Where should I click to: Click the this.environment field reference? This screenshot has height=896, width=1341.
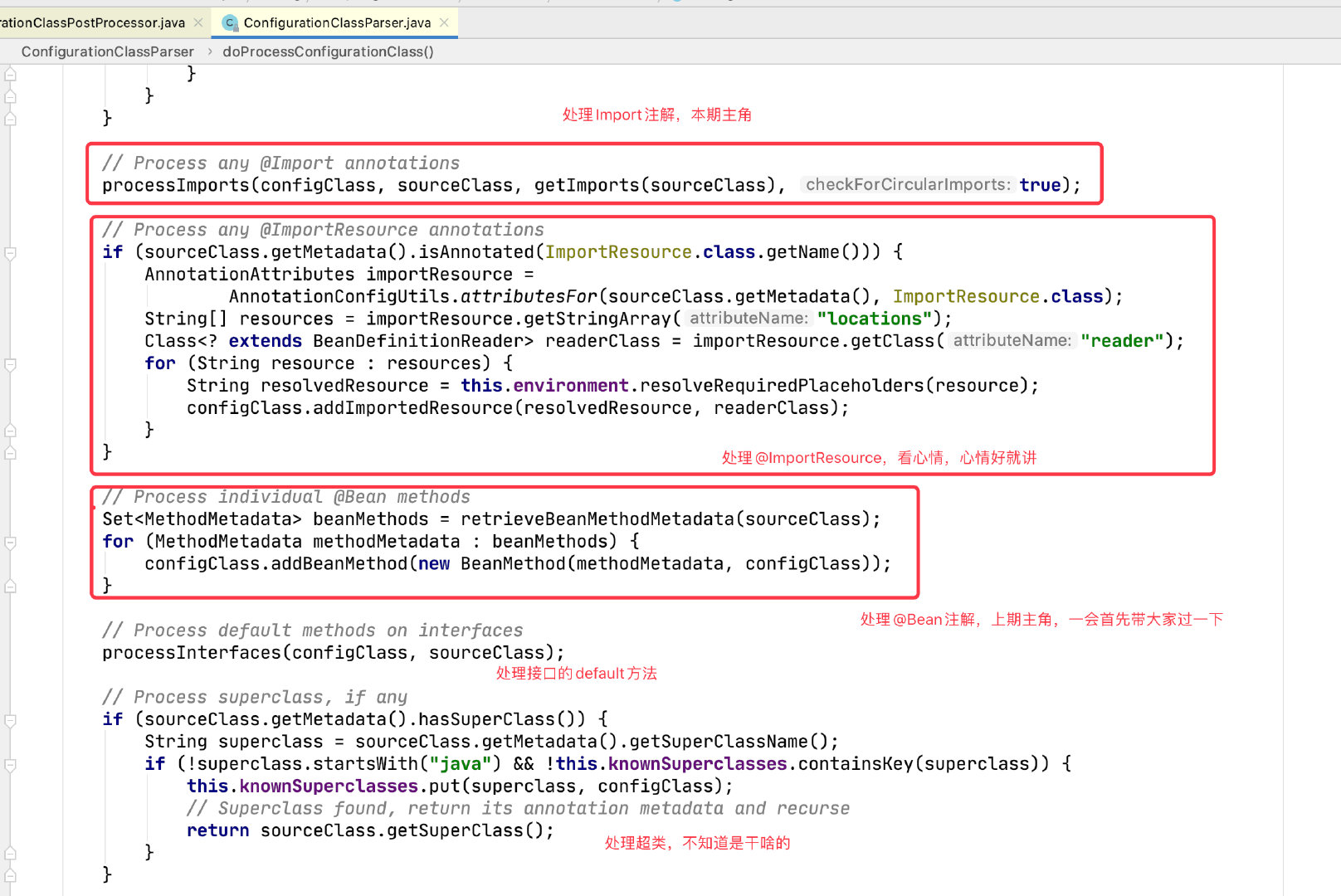coord(544,386)
